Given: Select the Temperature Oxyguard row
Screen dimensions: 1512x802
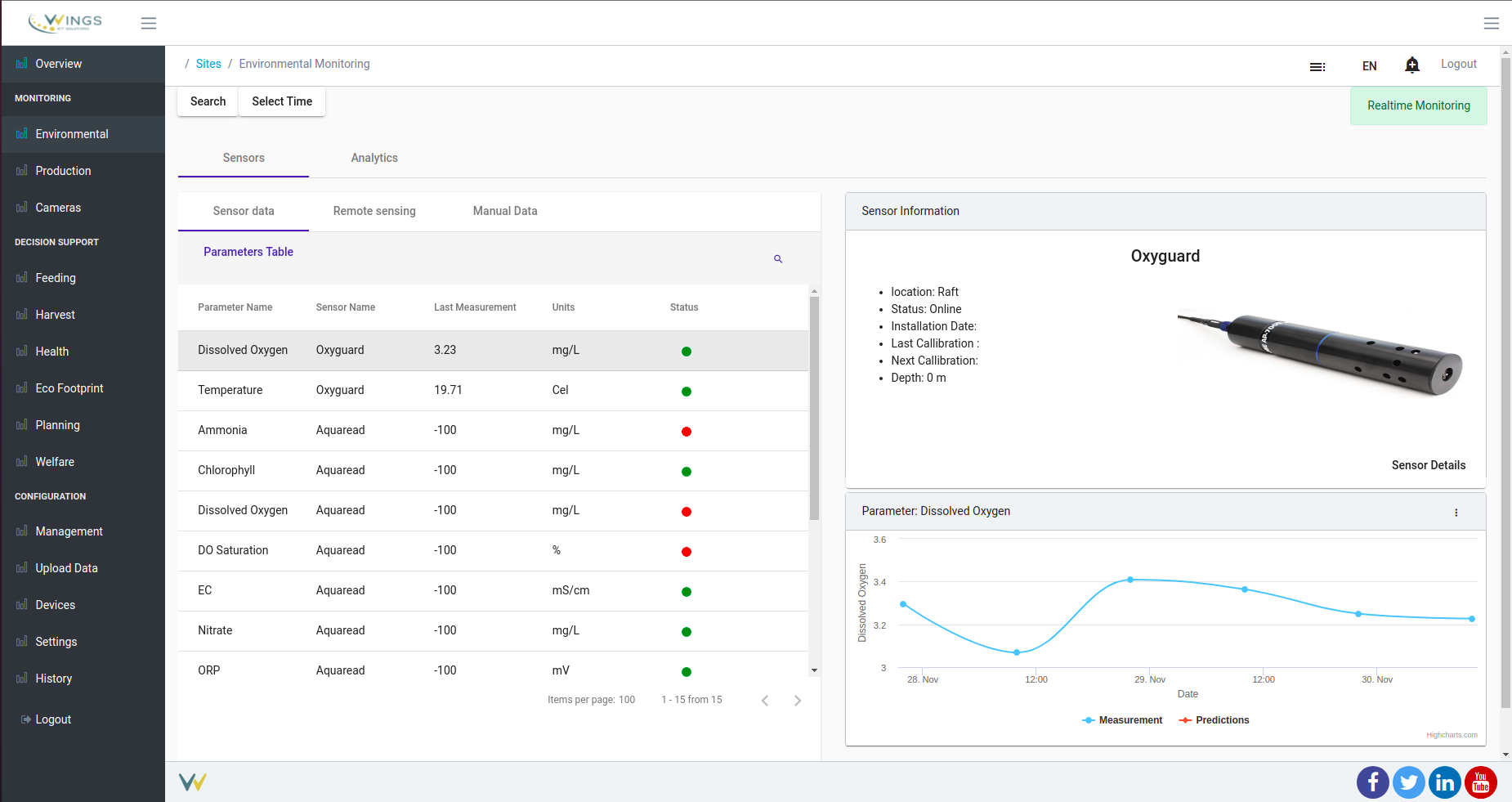Looking at the screenshot, I should coord(494,391).
